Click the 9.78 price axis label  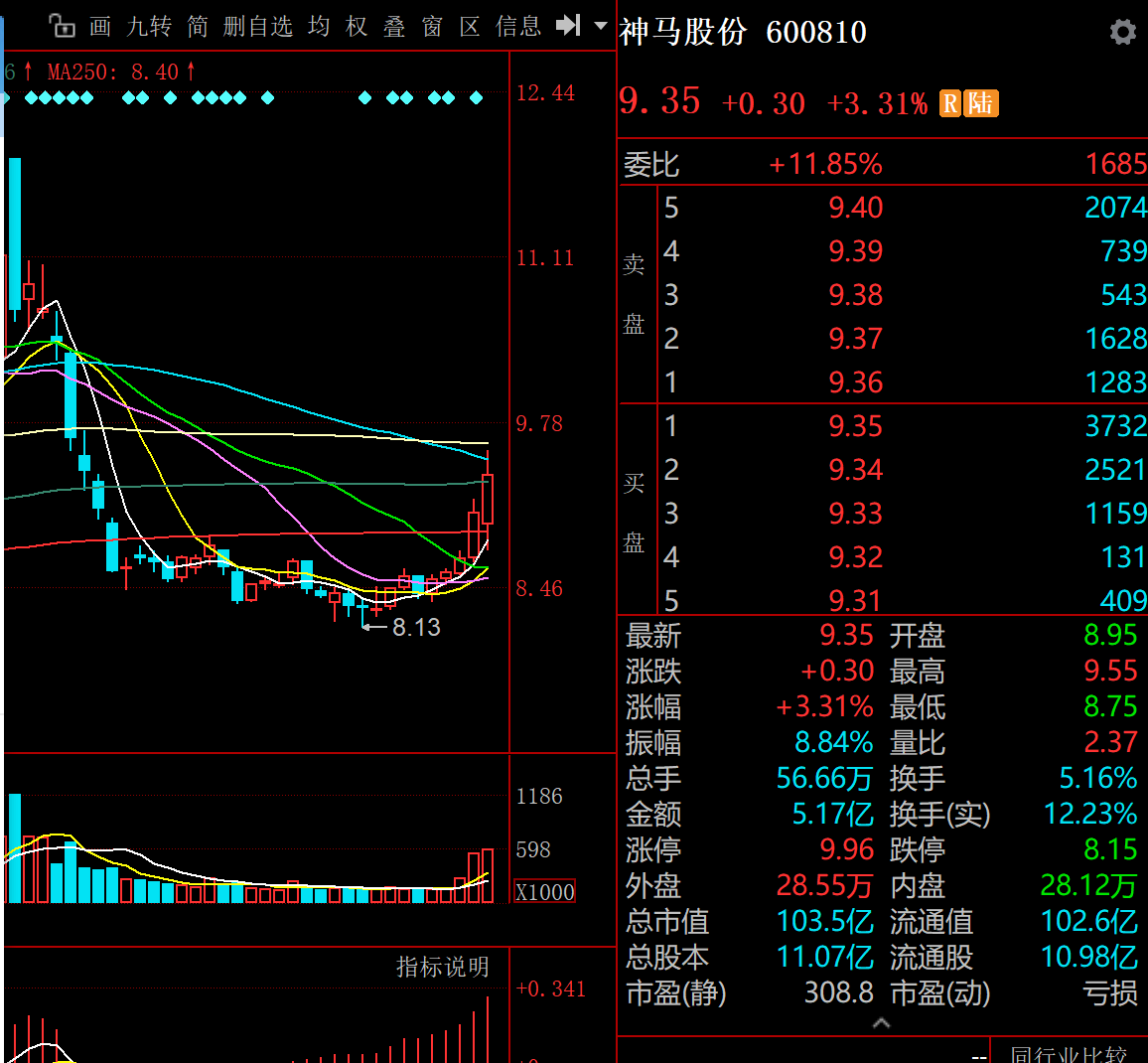[x=539, y=423]
